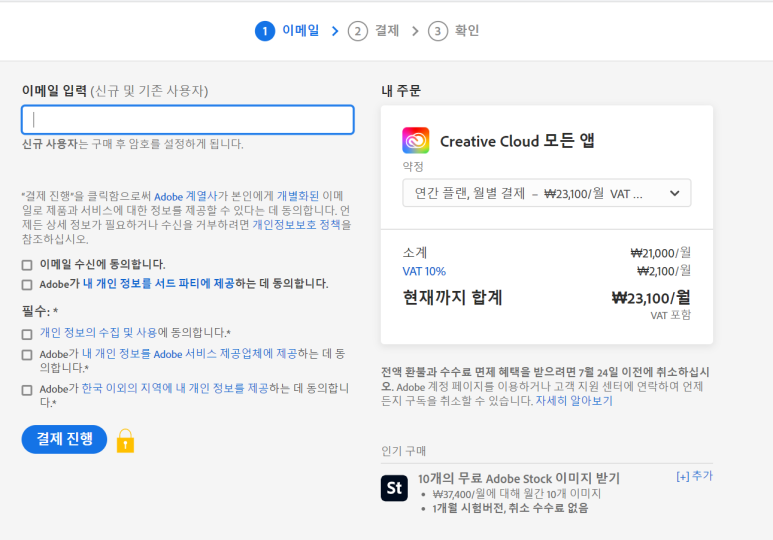Screen dimensions: 773x540
Task: Click the yellow padlock security icon
Action: (125, 440)
